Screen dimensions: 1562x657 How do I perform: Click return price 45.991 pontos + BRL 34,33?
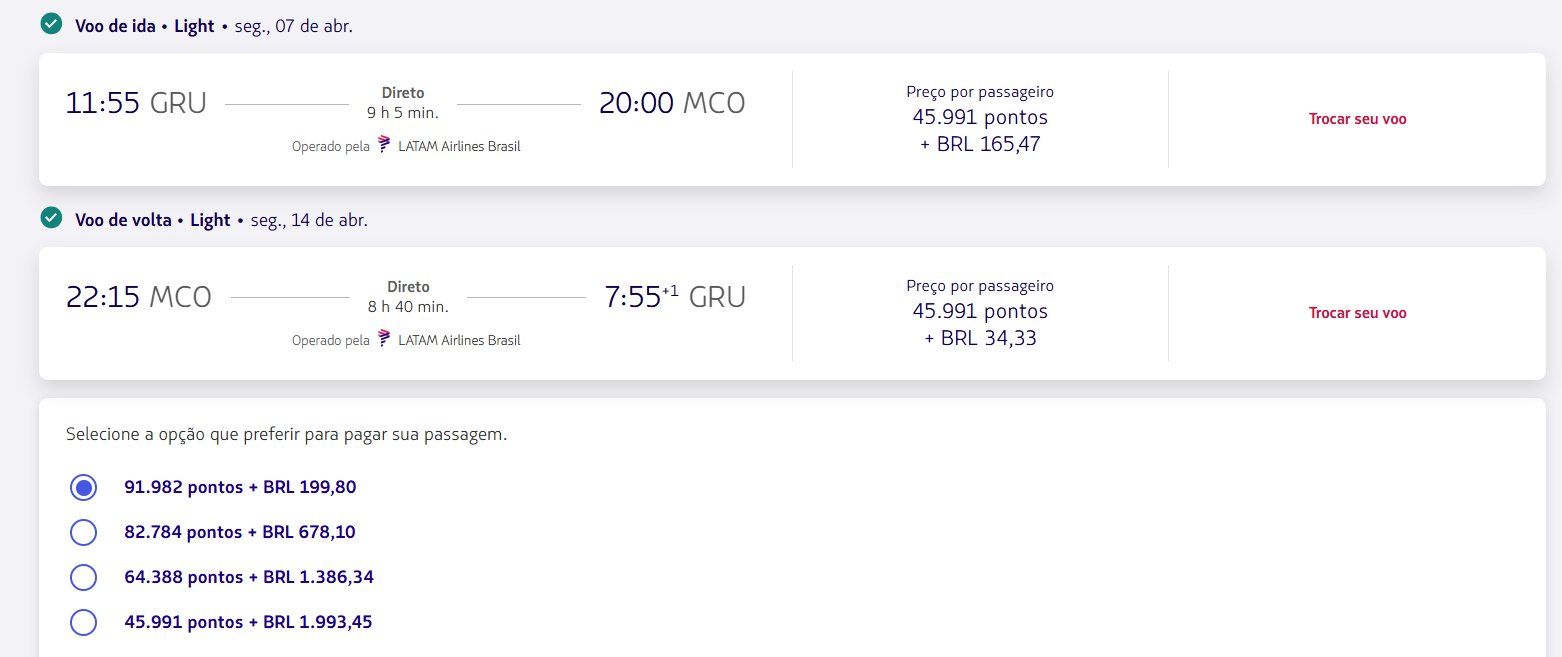[x=980, y=313]
